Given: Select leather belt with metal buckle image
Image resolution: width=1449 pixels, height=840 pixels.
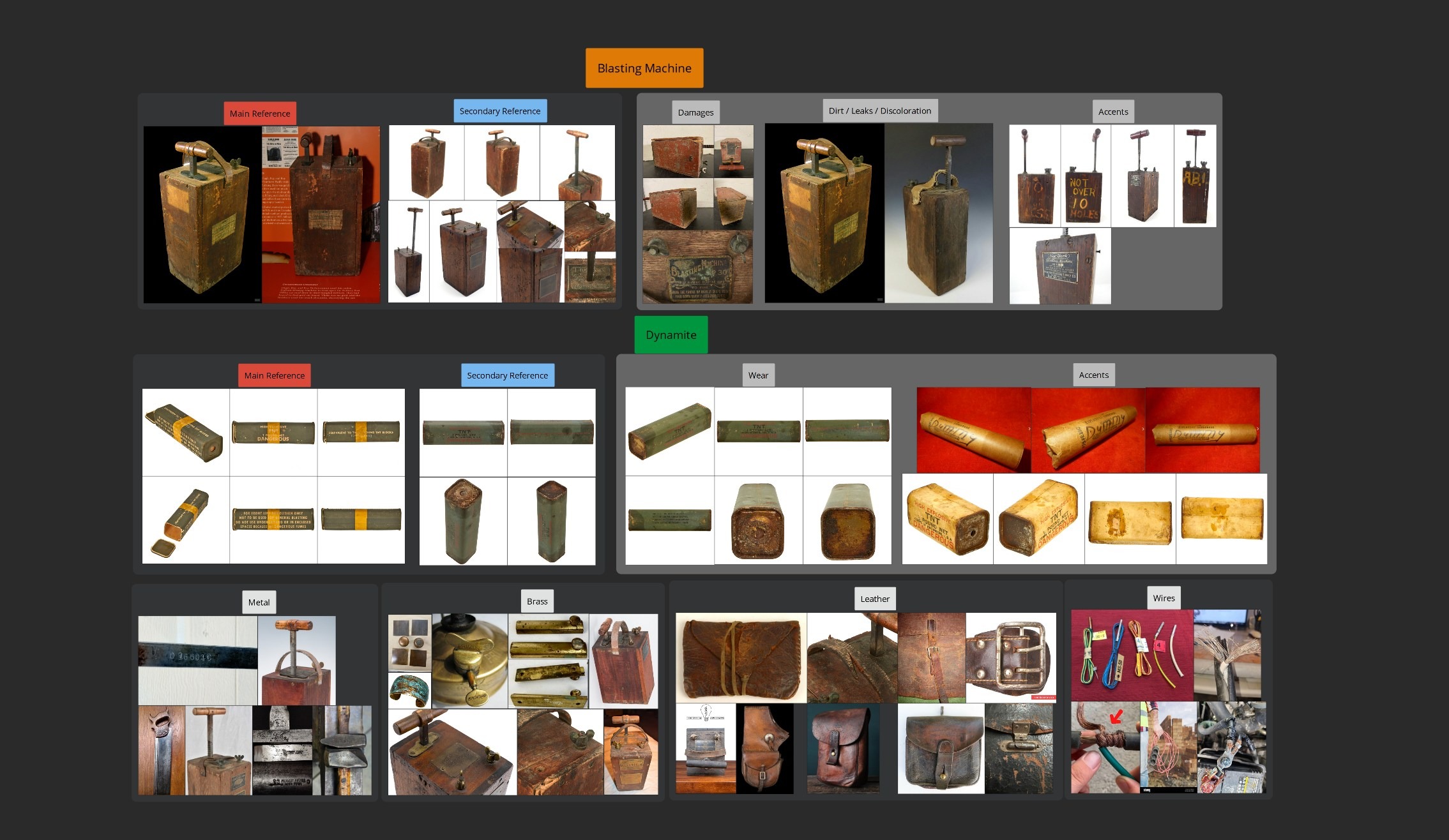Looking at the screenshot, I should 1011,657.
